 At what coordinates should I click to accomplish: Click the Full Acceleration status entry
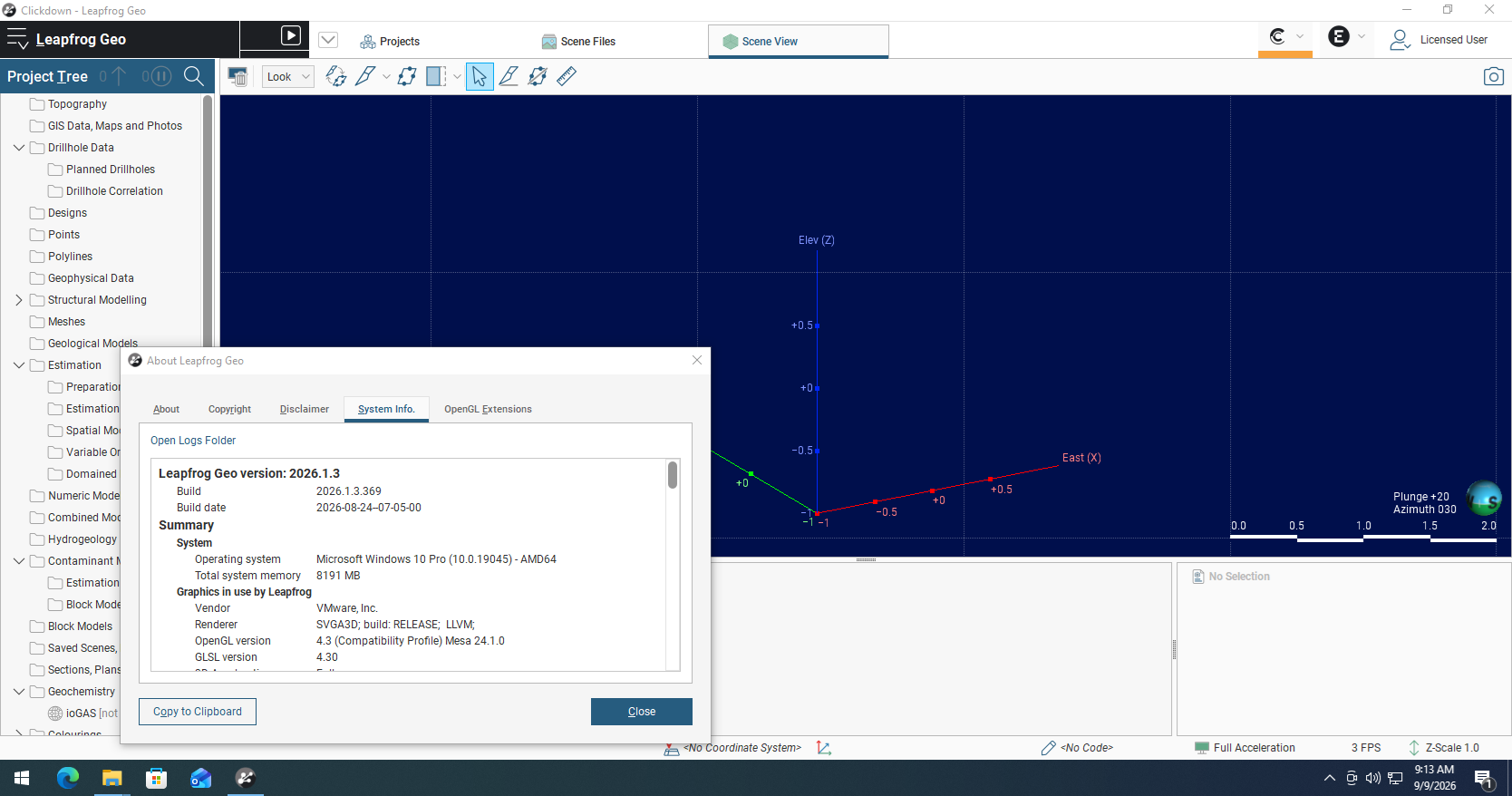(1245, 748)
